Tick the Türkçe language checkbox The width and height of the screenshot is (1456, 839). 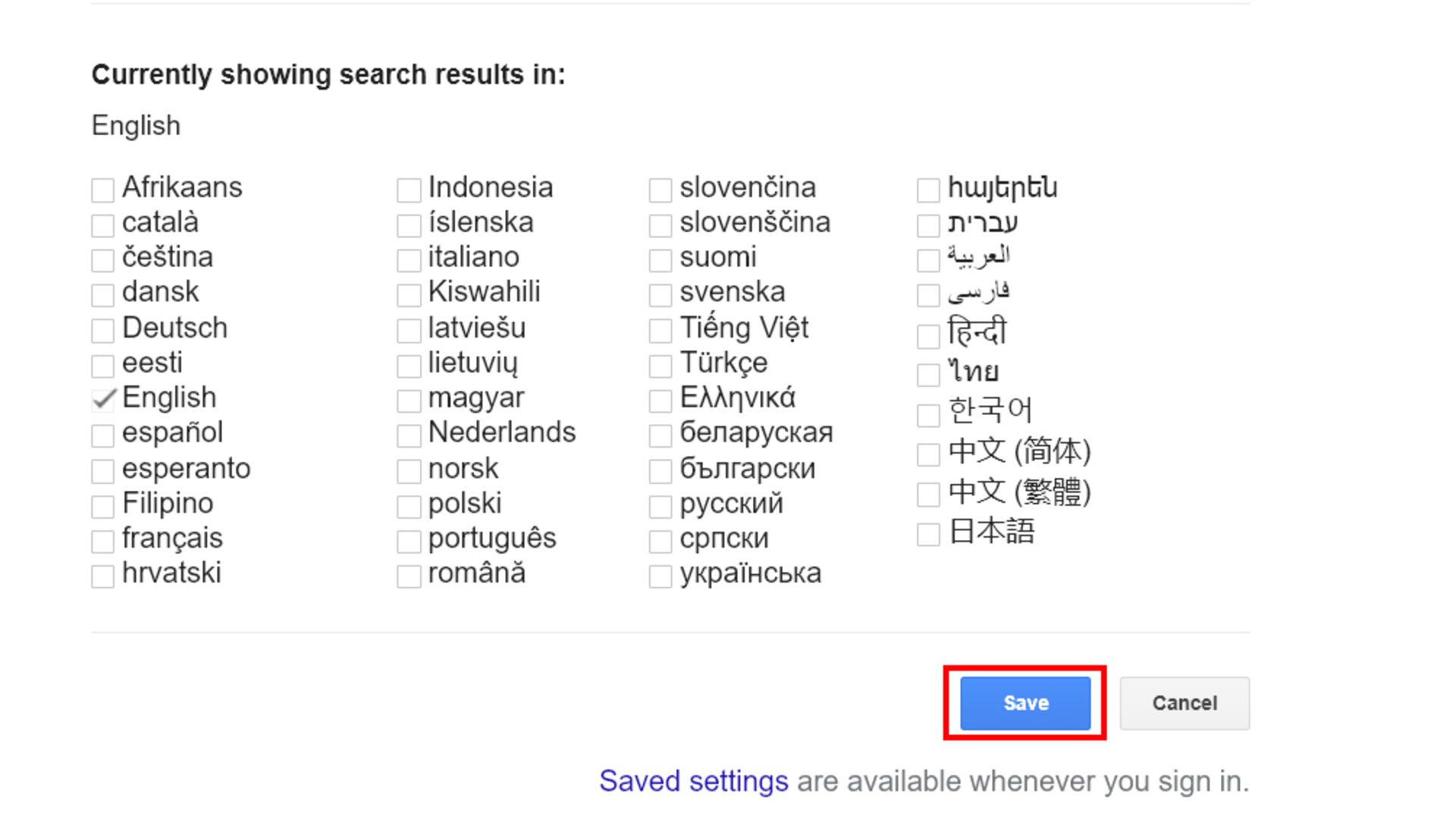661,366
